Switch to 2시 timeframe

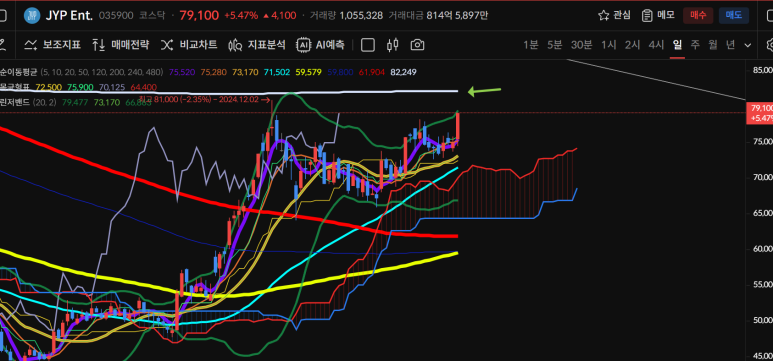[x=632, y=45]
